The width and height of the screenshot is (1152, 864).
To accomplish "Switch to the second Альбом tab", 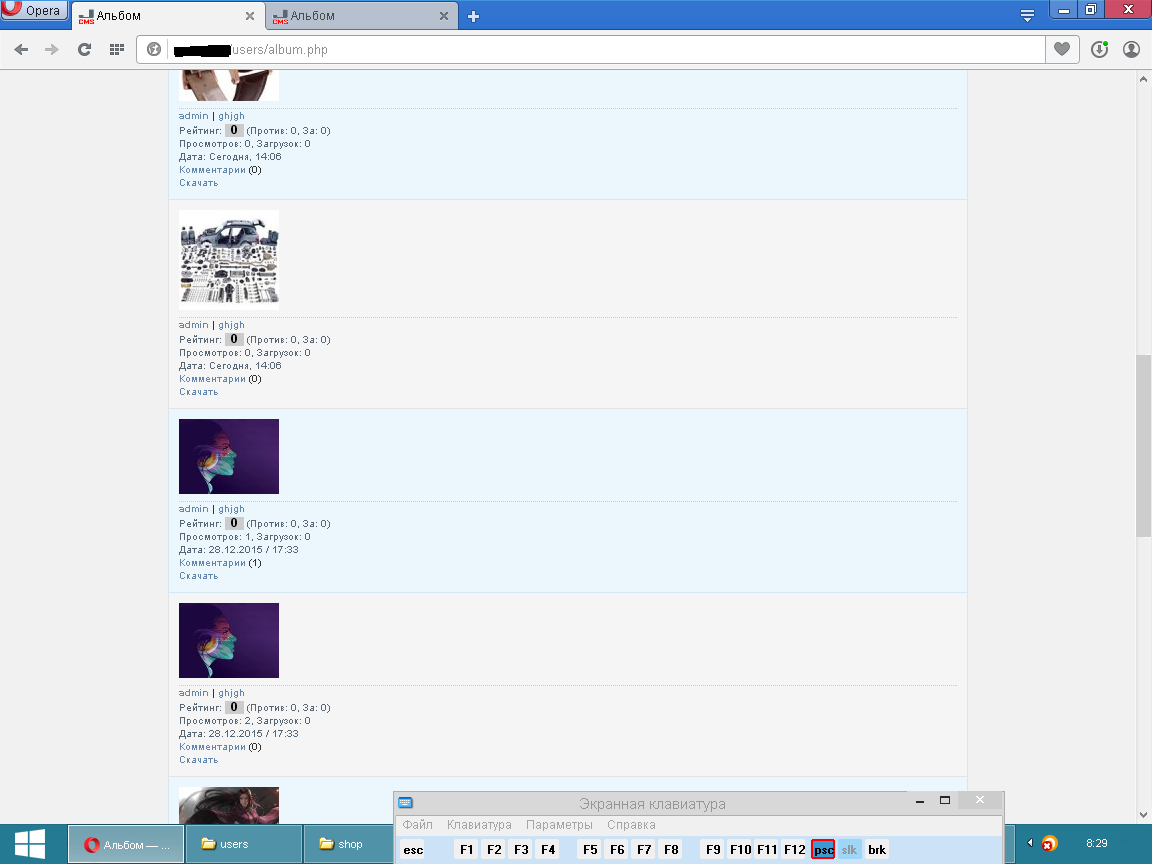I will [x=361, y=15].
